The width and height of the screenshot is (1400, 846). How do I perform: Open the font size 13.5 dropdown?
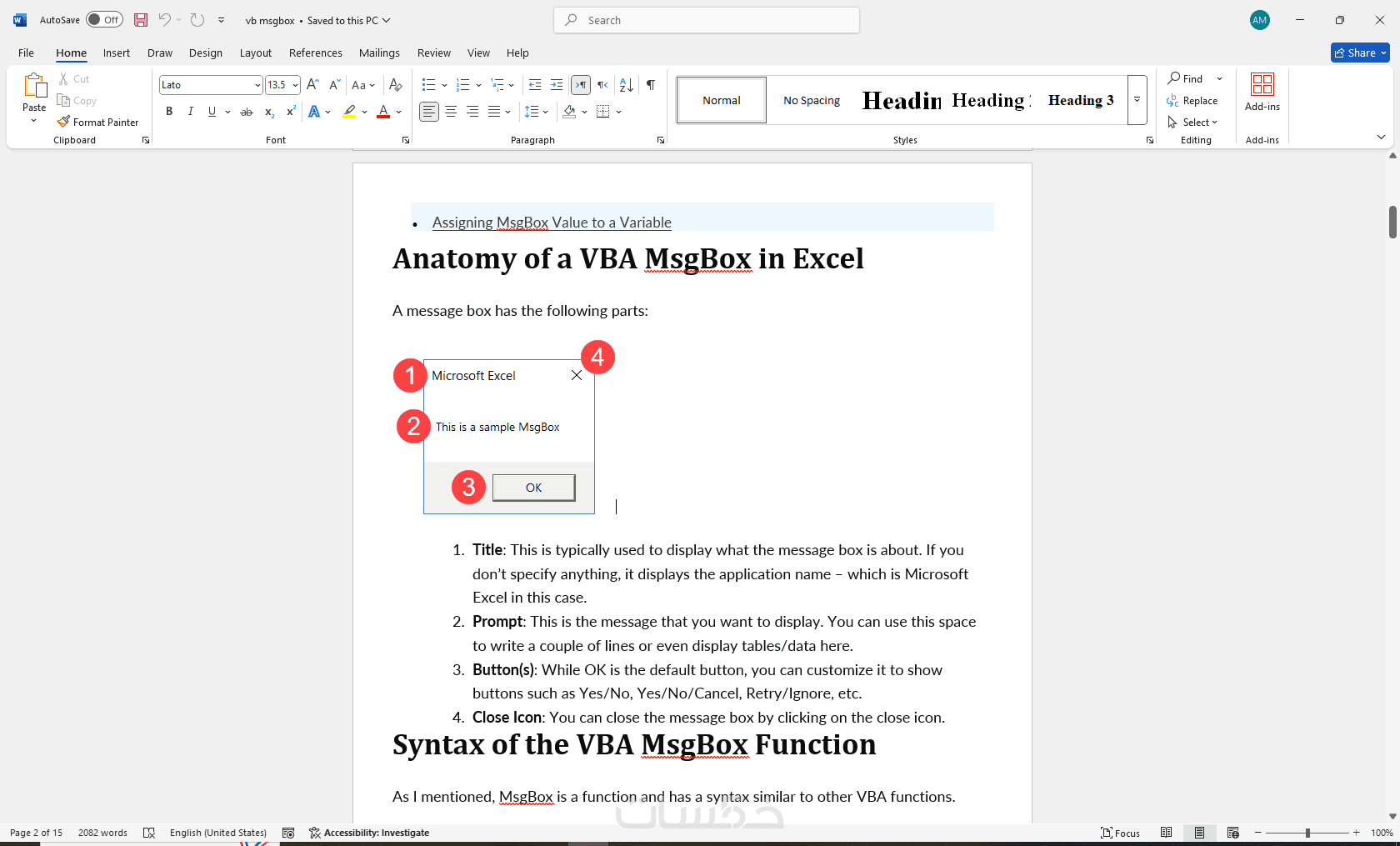(x=295, y=85)
